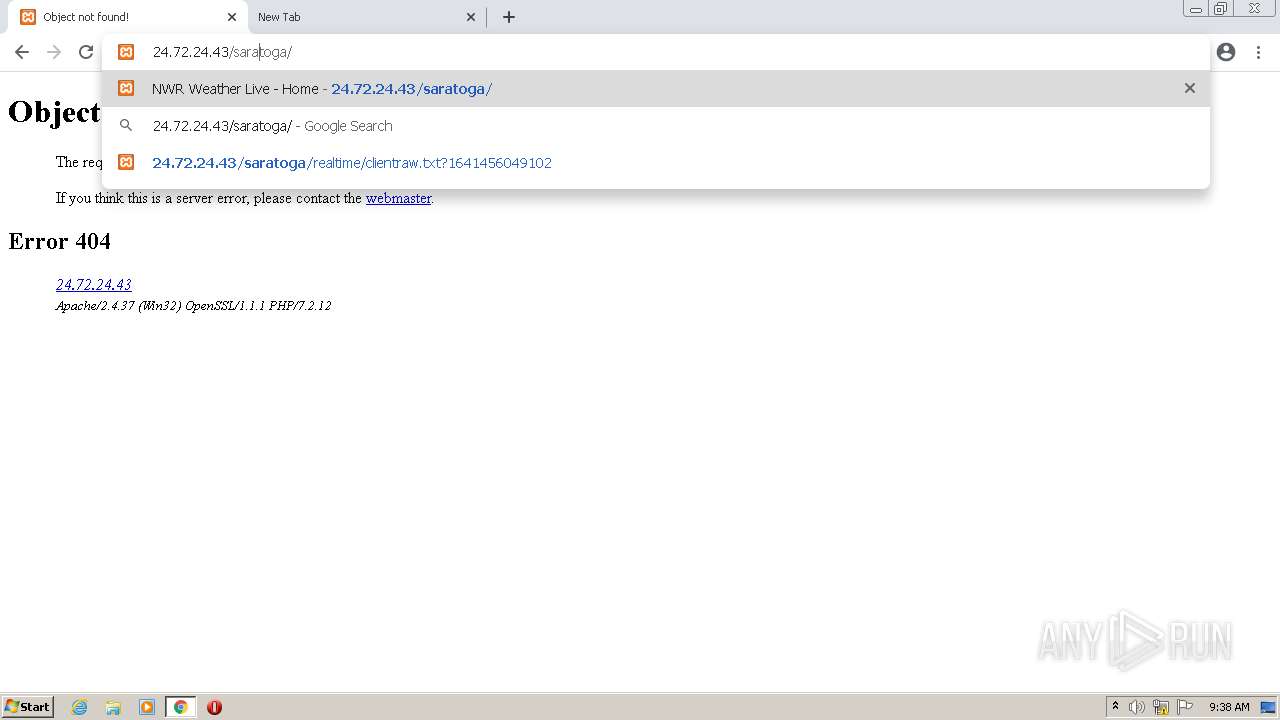
Task: Open Chrome profile account icon
Action: (x=1226, y=52)
